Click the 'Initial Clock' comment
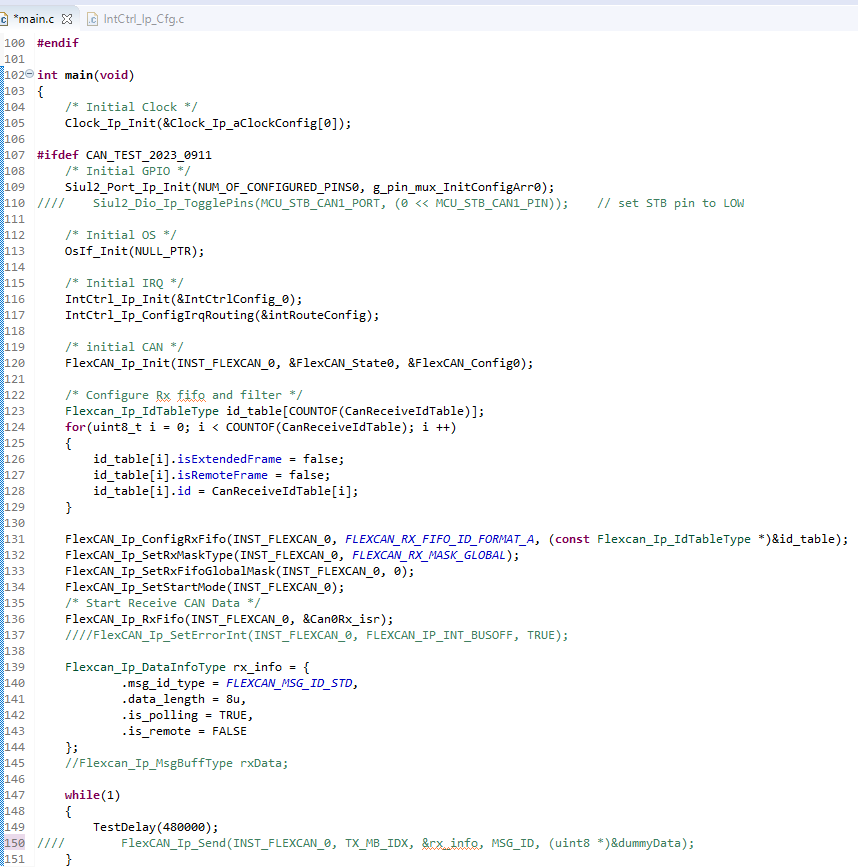 pos(131,107)
